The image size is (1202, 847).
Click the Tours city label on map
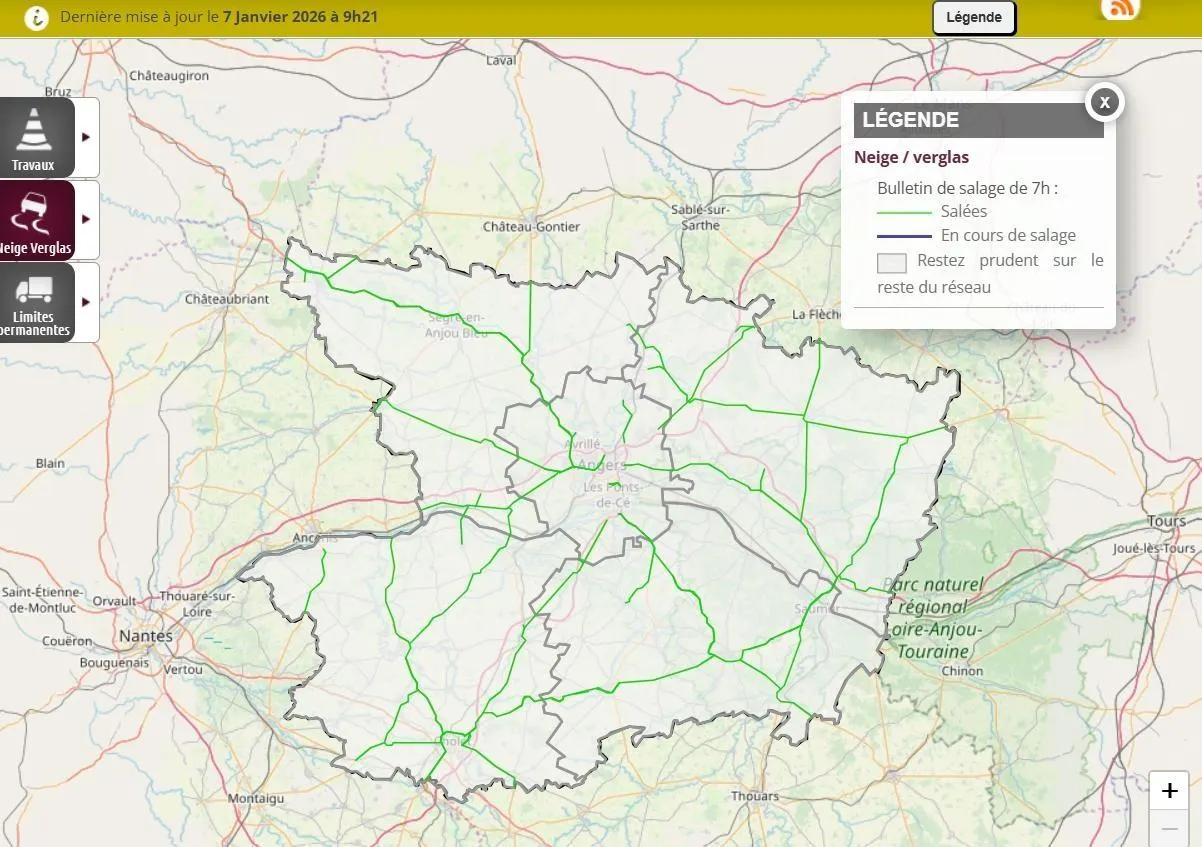click(1166, 521)
